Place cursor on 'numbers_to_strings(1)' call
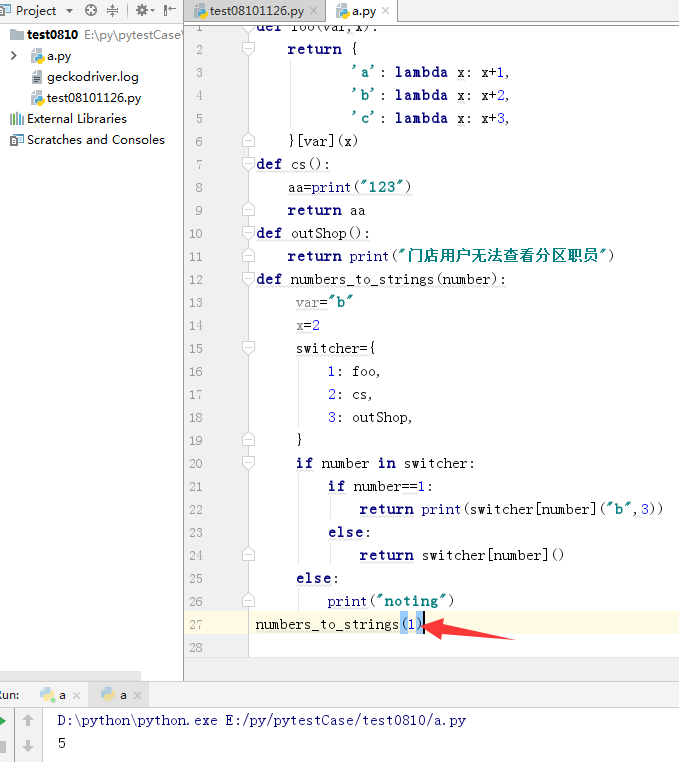 click(x=339, y=624)
